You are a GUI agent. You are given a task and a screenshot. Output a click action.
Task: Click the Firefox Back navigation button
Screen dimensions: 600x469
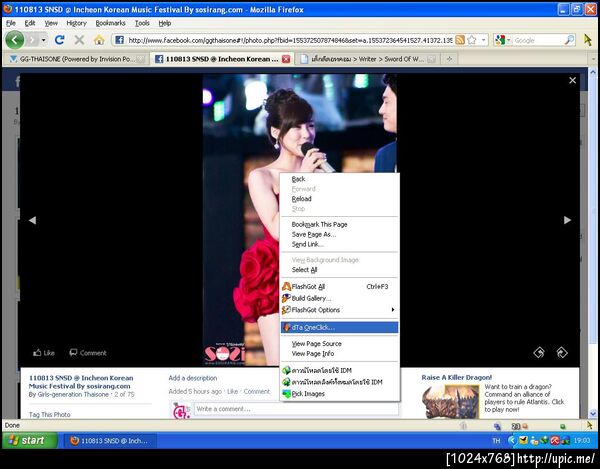coord(15,40)
